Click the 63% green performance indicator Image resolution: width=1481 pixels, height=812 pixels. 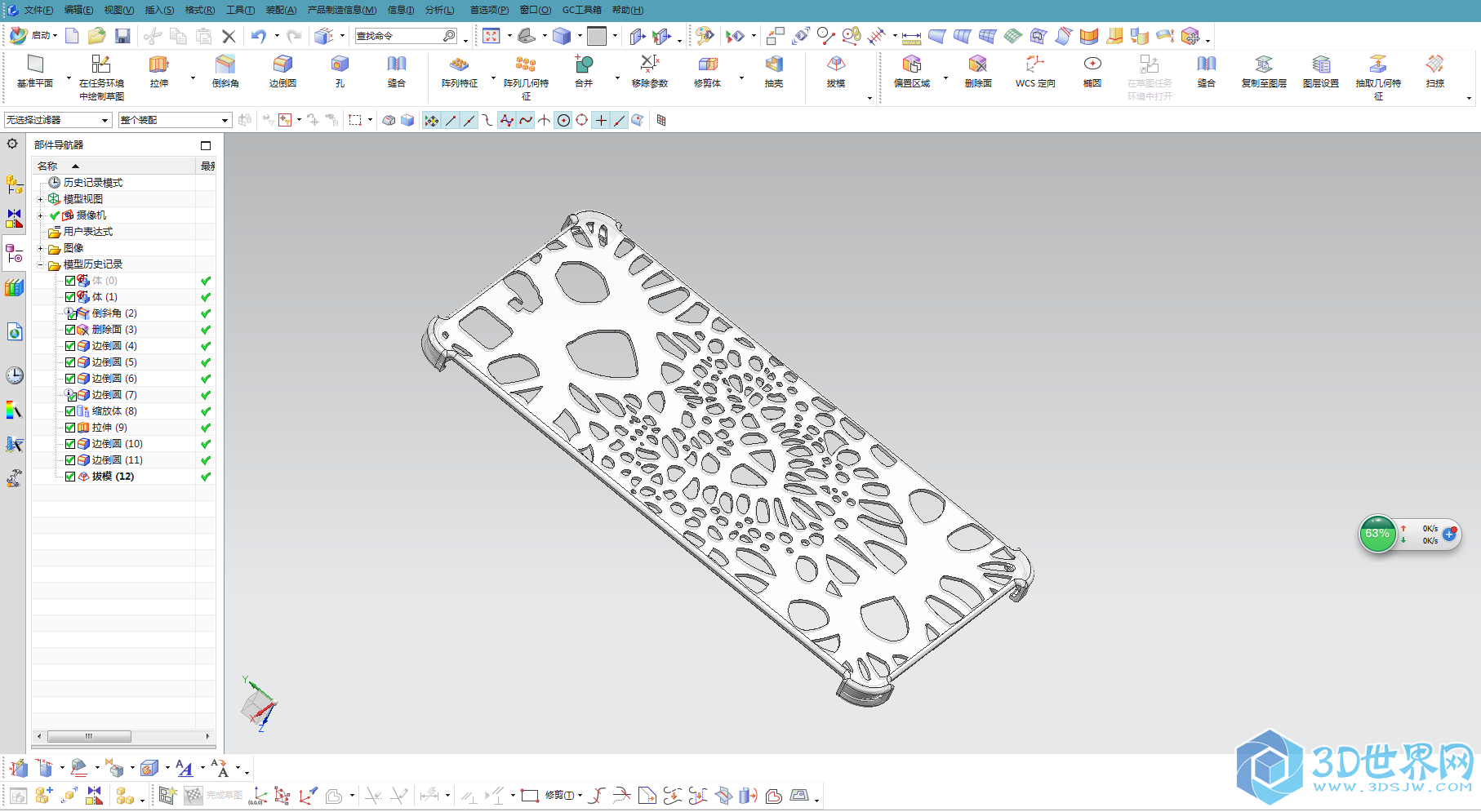(1377, 534)
